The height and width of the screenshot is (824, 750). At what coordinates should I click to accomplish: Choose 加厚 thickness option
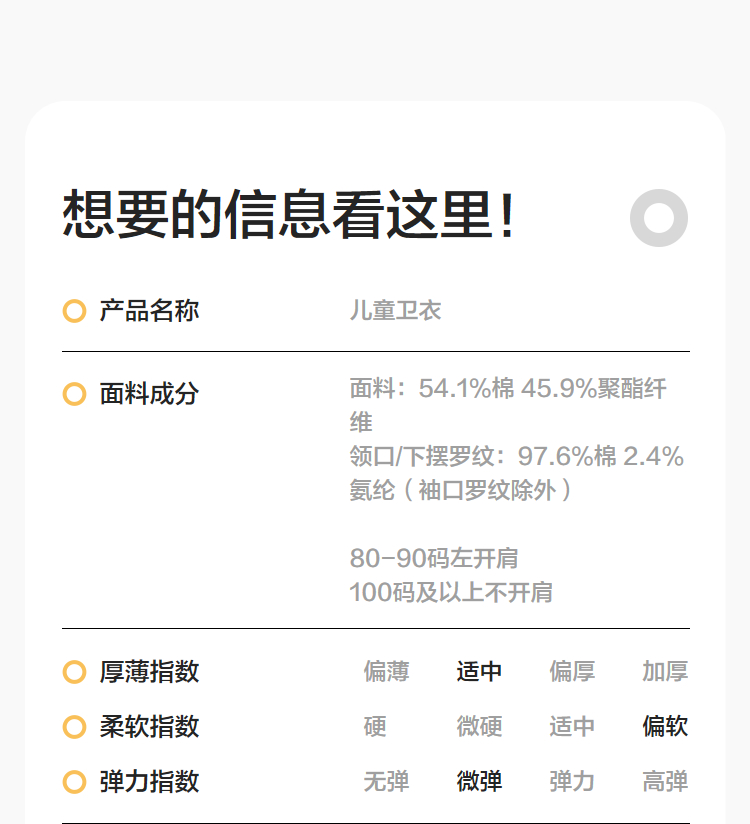[x=665, y=672]
